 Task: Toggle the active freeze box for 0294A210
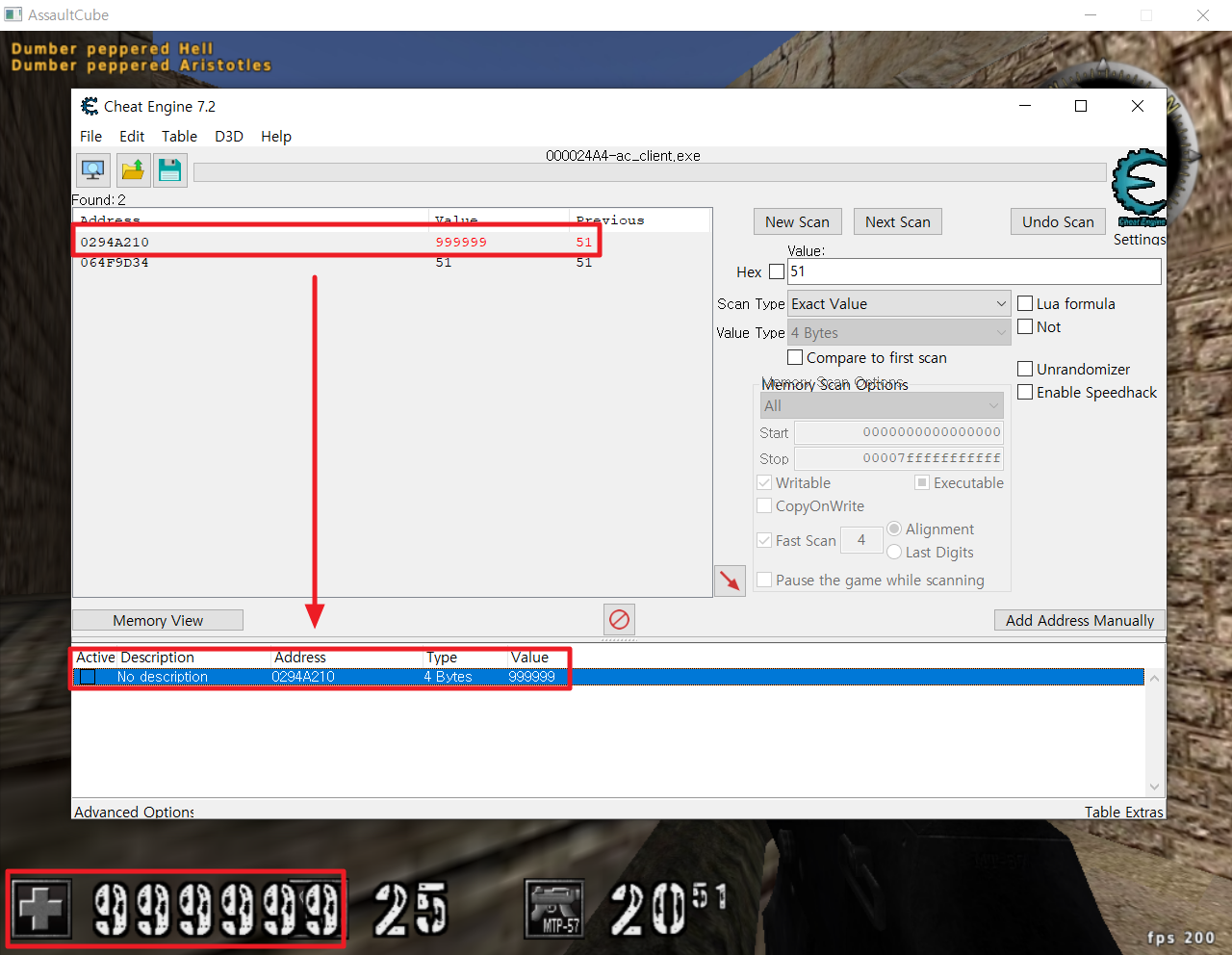click(x=88, y=677)
